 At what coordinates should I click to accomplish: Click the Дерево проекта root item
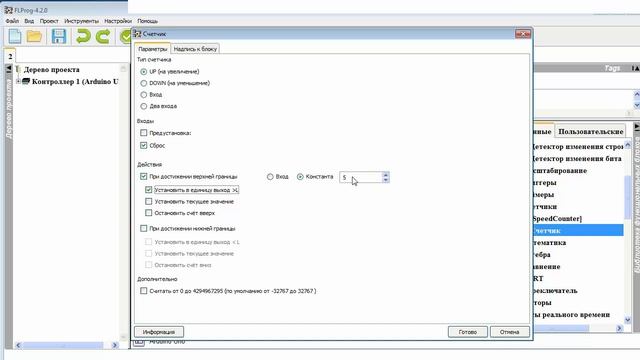pyautogui.click(x=52, y=69)
